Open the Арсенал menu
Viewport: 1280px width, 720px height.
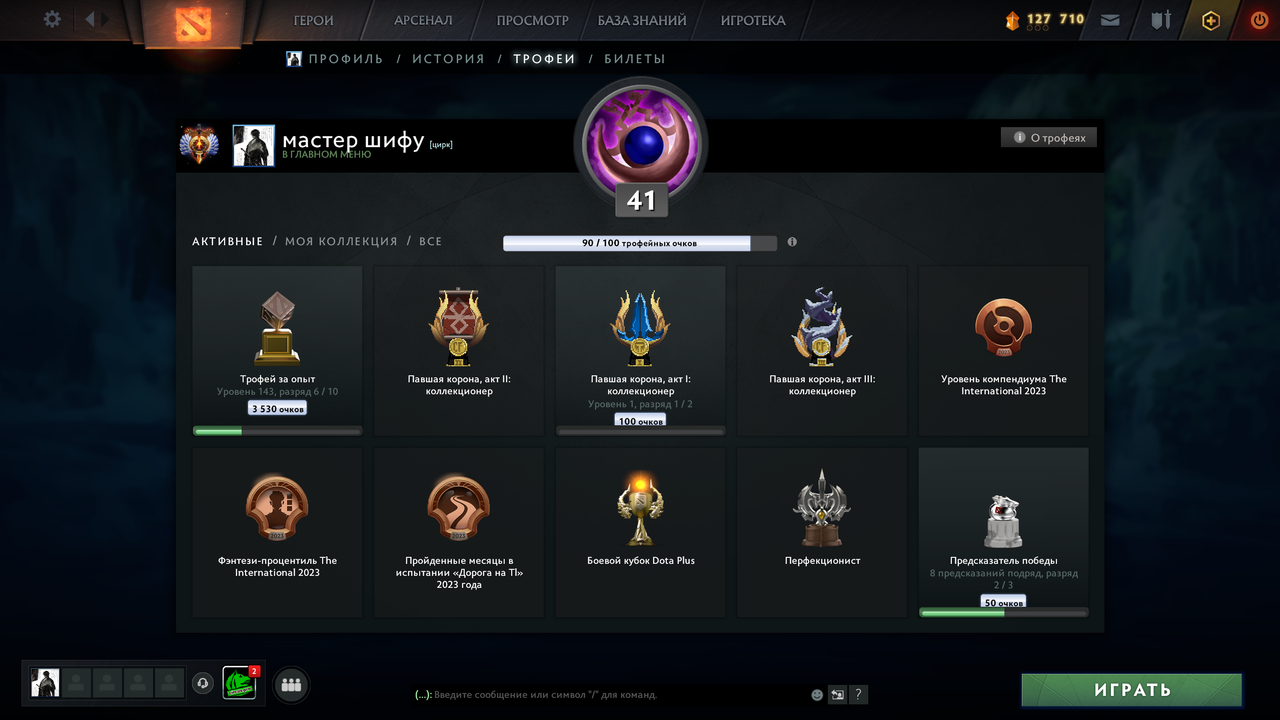click(x=423, y=20)
